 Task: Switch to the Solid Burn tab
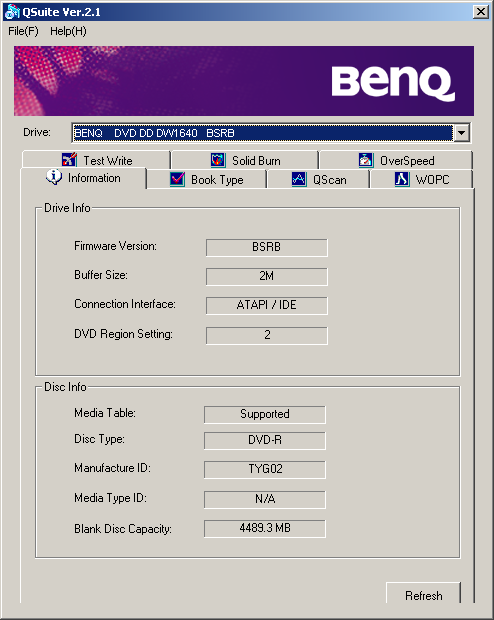245,160
